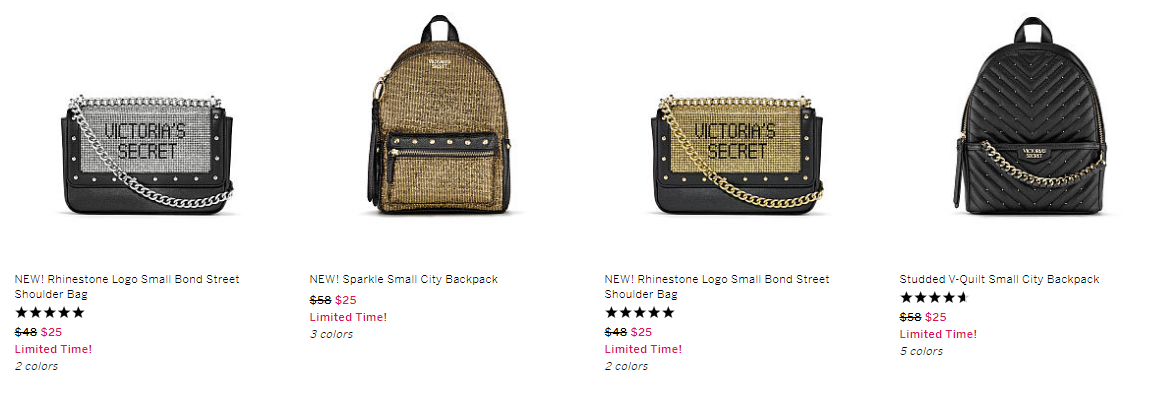1152x394 pixels.
Task: Open the silver-chain Rhinestone Logo shoulder bag image
Action: coord(148,154)
